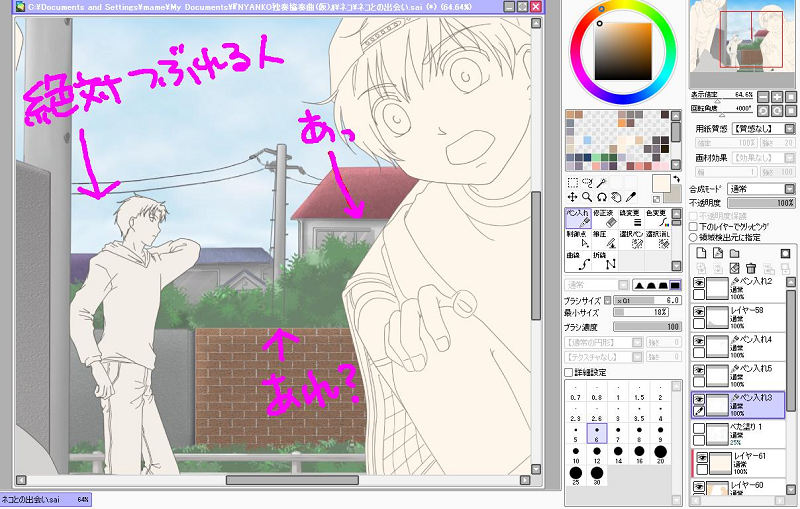Select the hand pan tool

[x=616, y=197]
